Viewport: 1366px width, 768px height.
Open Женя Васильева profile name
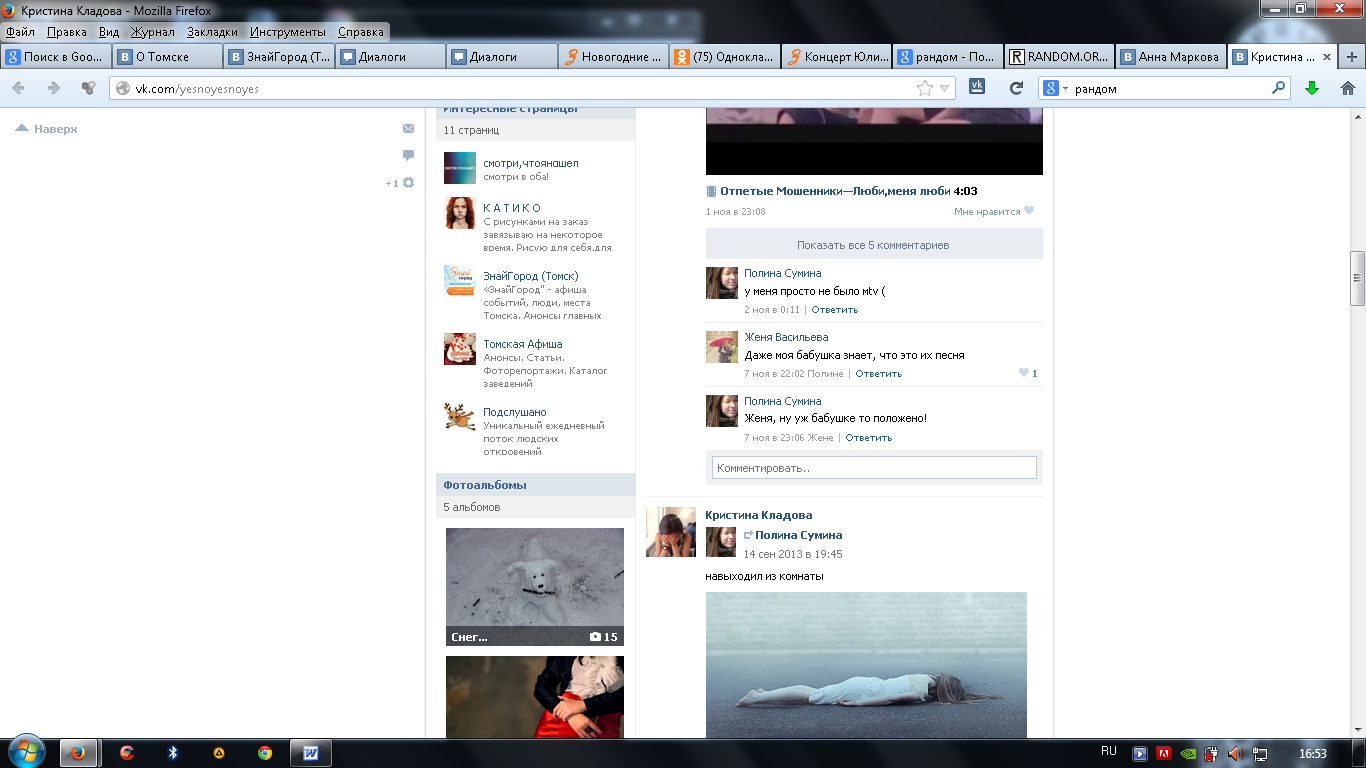click(x=786, y=337)
